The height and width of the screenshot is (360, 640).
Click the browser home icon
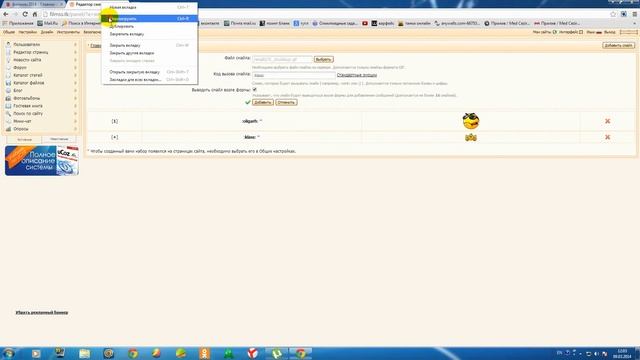35,14
